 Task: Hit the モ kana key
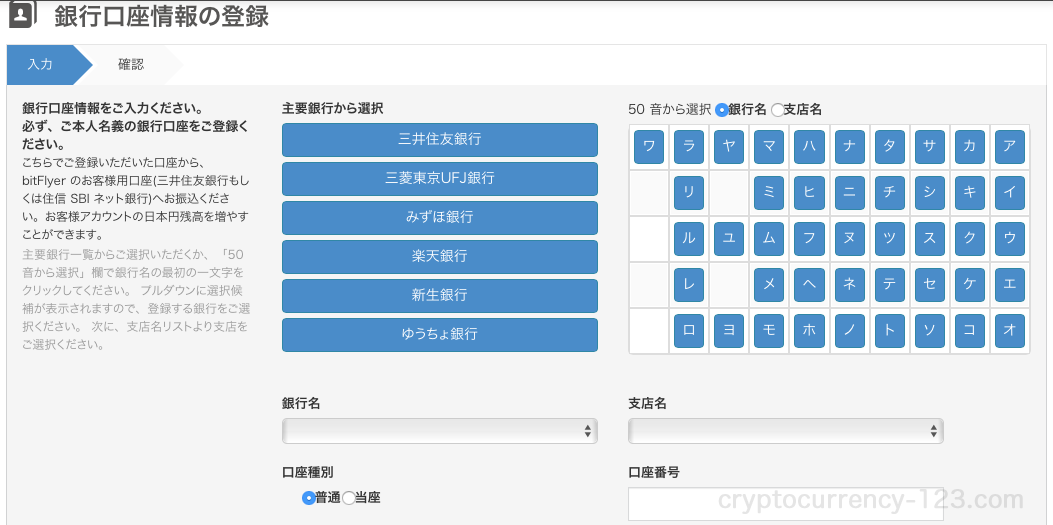(x=769, y=331)
